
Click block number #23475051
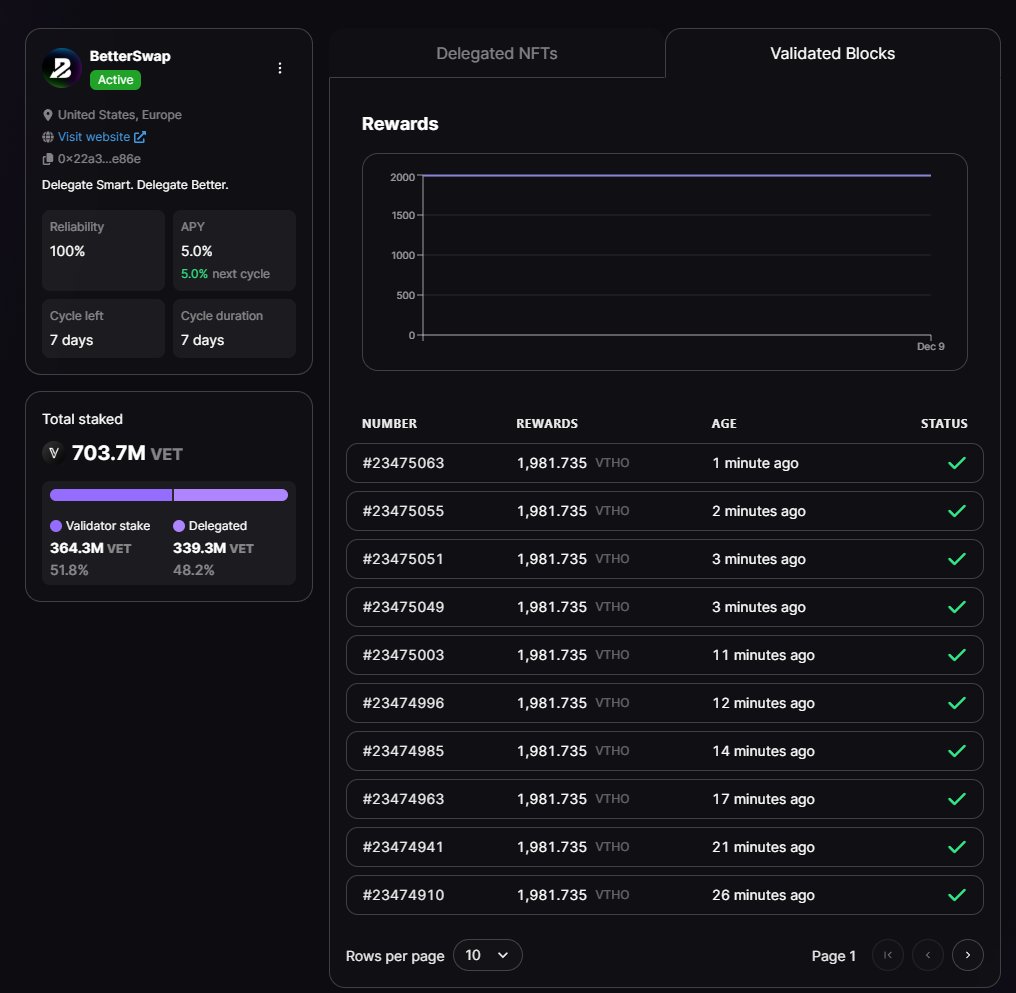[403, 559]
